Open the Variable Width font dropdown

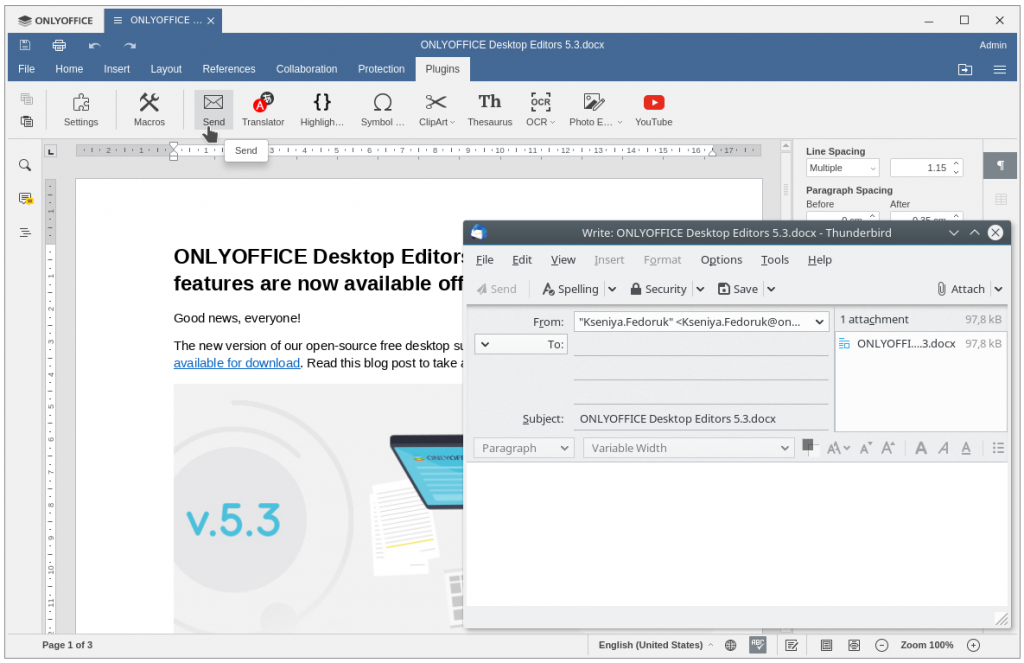(x=688, y=448)
